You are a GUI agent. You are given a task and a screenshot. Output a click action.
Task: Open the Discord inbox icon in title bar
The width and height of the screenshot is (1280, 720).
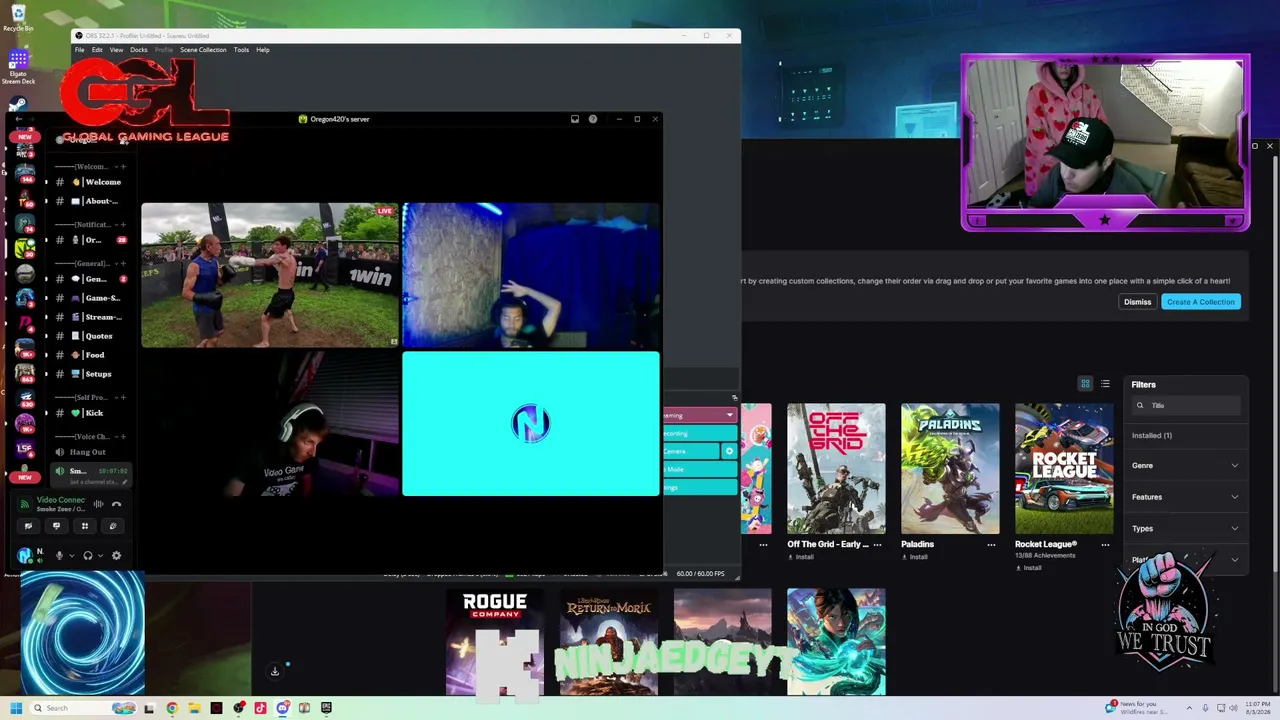click(x=575, y=119)
